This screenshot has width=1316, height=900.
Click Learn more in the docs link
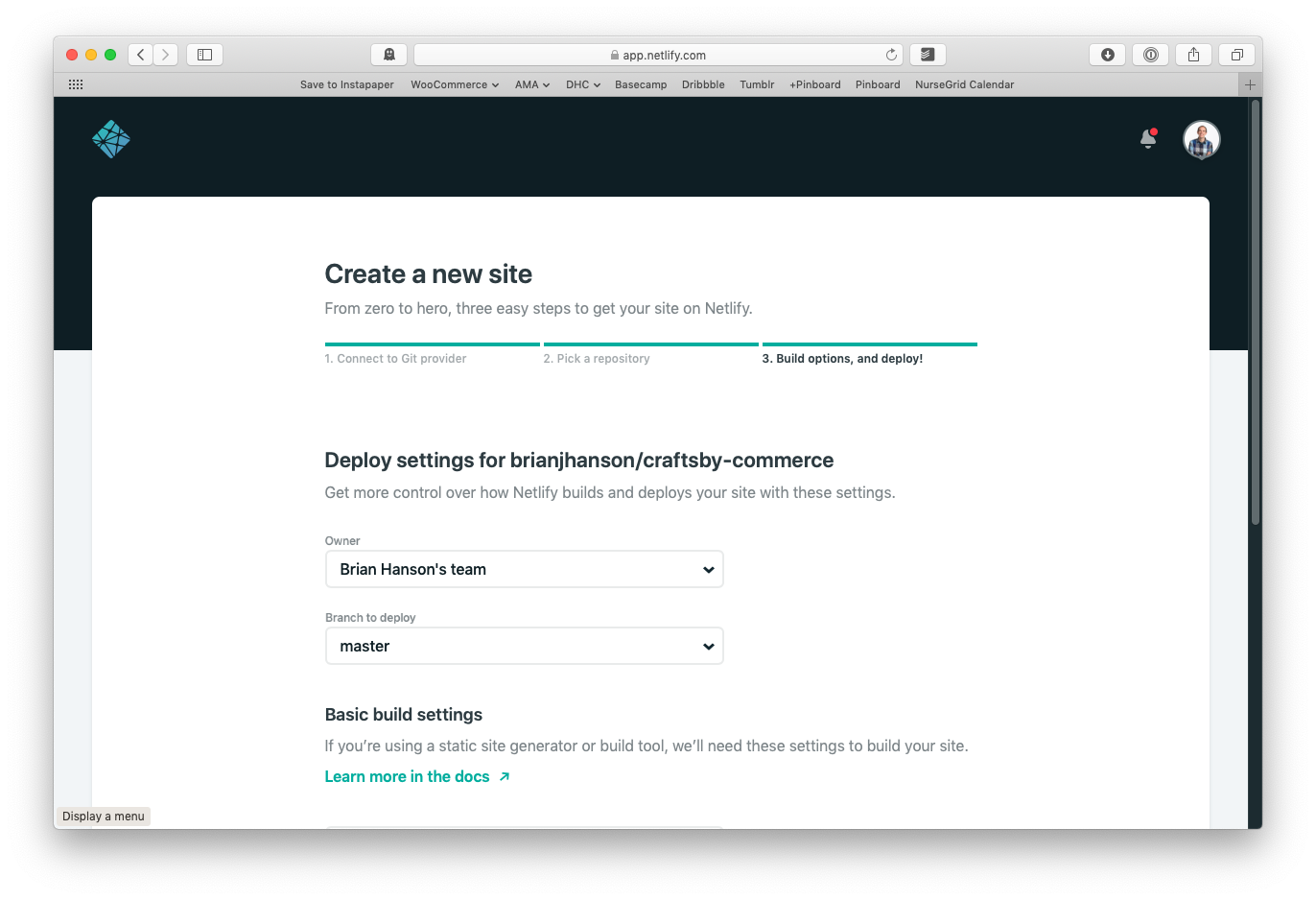pyautogui.click(x=417, y=776)
